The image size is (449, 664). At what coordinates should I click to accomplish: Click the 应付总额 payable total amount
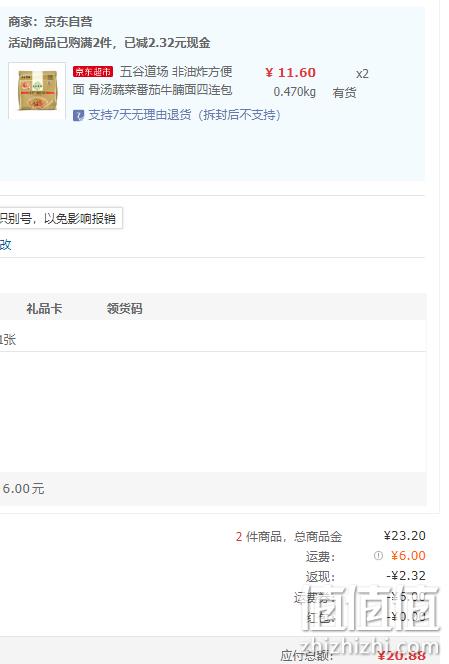pos(401,656)
